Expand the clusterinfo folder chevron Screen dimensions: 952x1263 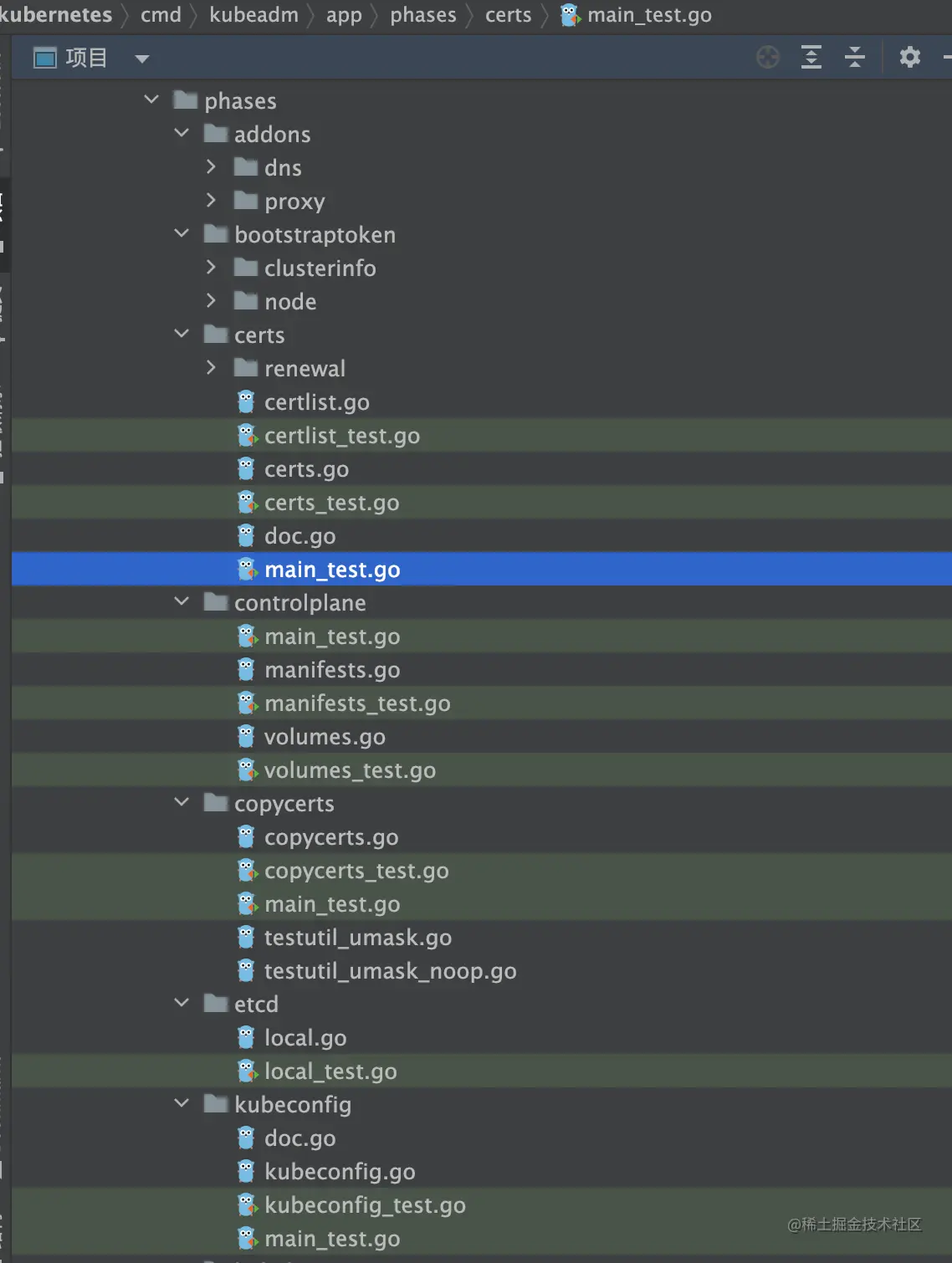click(212, 267)
